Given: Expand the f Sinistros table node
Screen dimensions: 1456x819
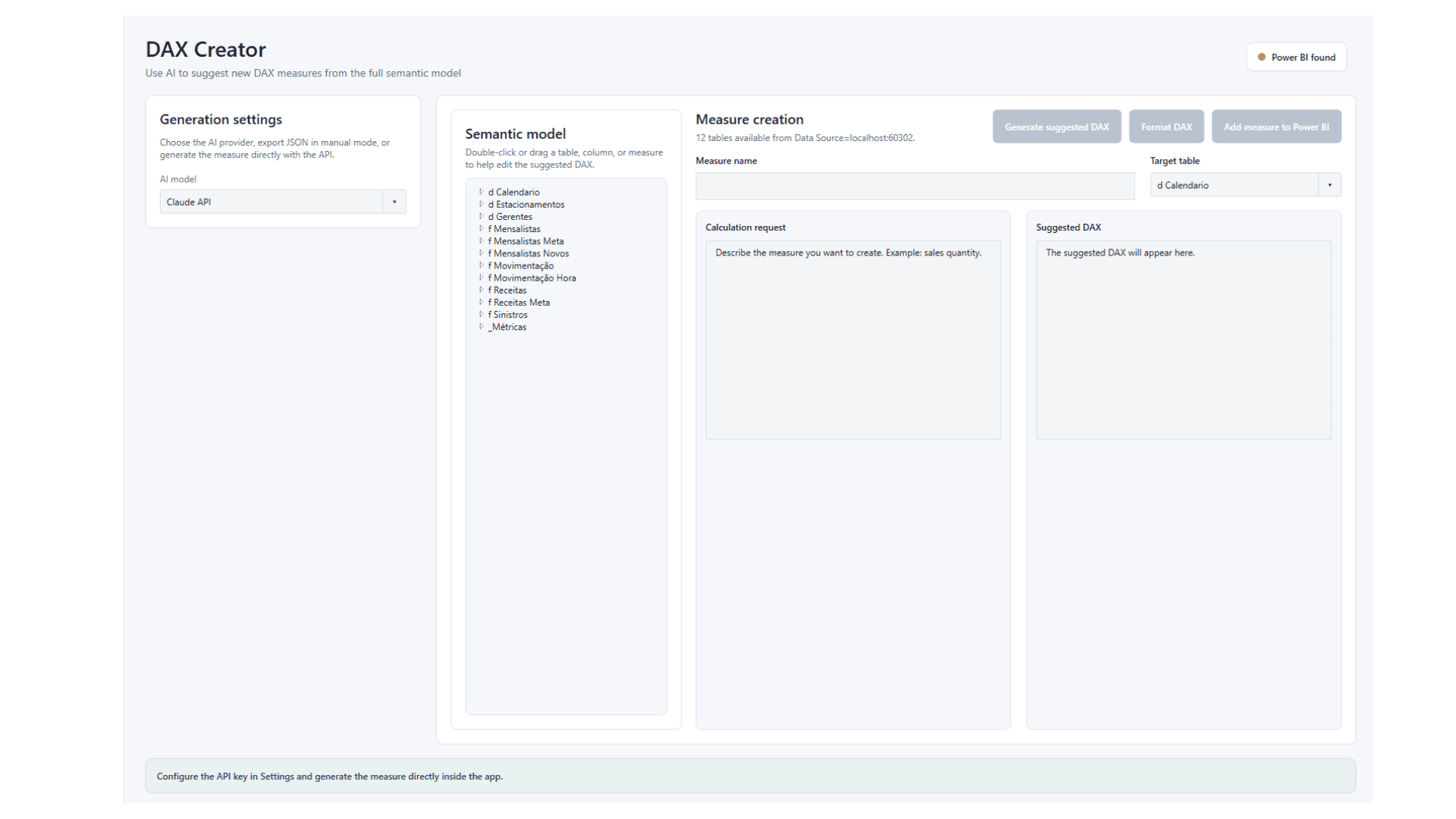Looking at the screenshot, I should pos(481,314).
